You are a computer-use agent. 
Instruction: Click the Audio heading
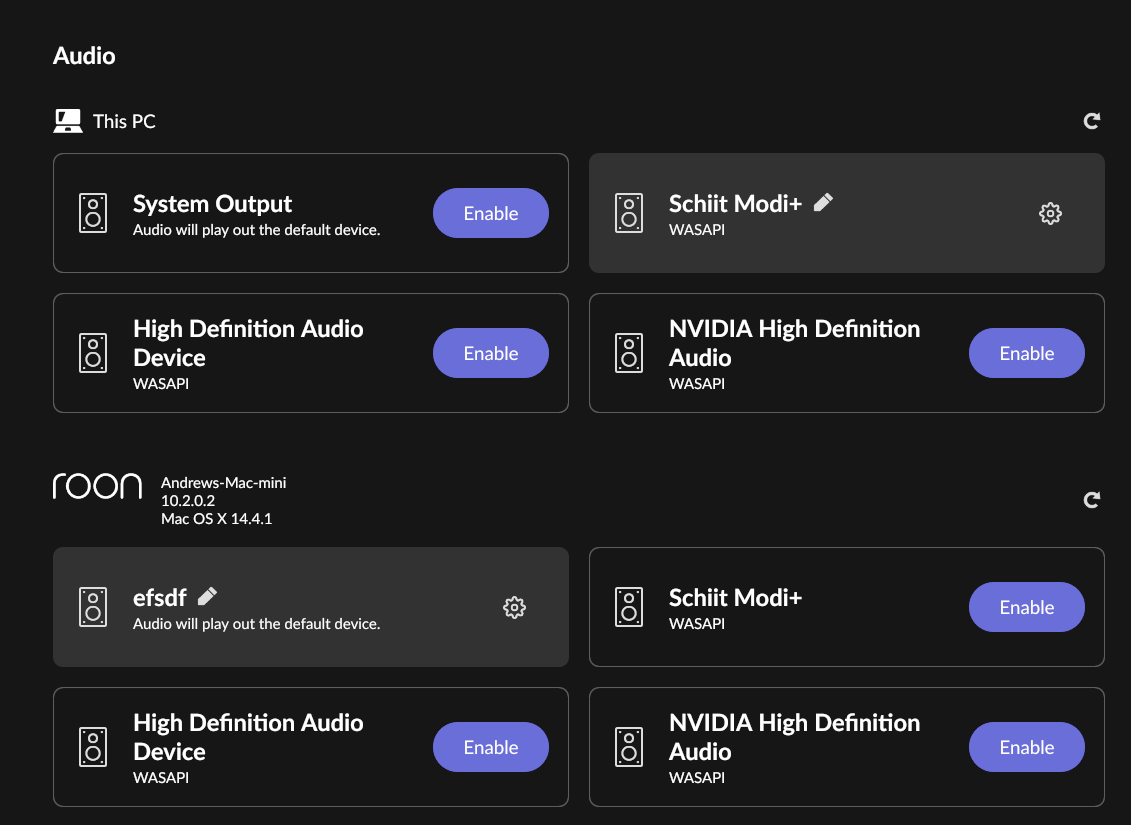84,56
